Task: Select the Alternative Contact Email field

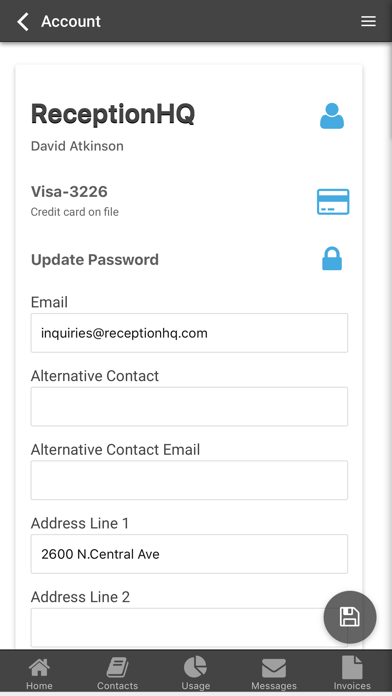Action: click(x=189, y=480)
